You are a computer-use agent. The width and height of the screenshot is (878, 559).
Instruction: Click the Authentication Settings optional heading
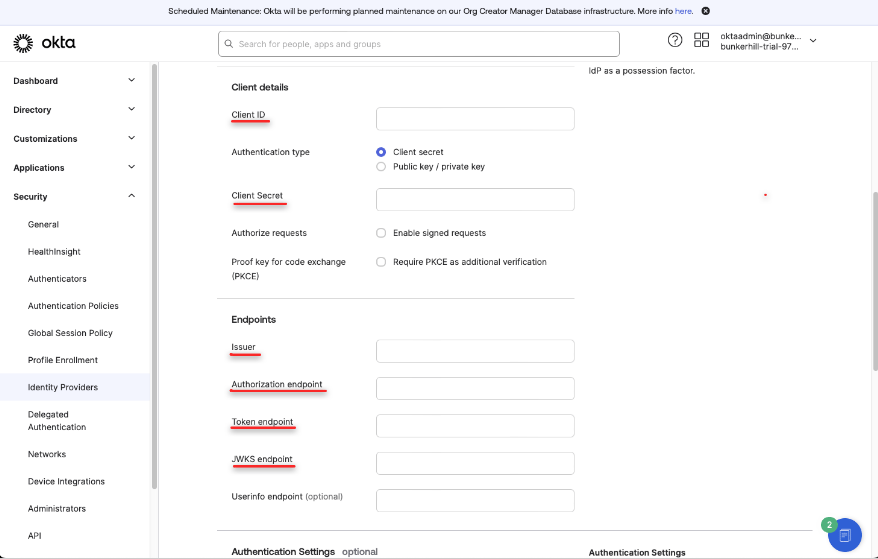[x=305, y=552]
